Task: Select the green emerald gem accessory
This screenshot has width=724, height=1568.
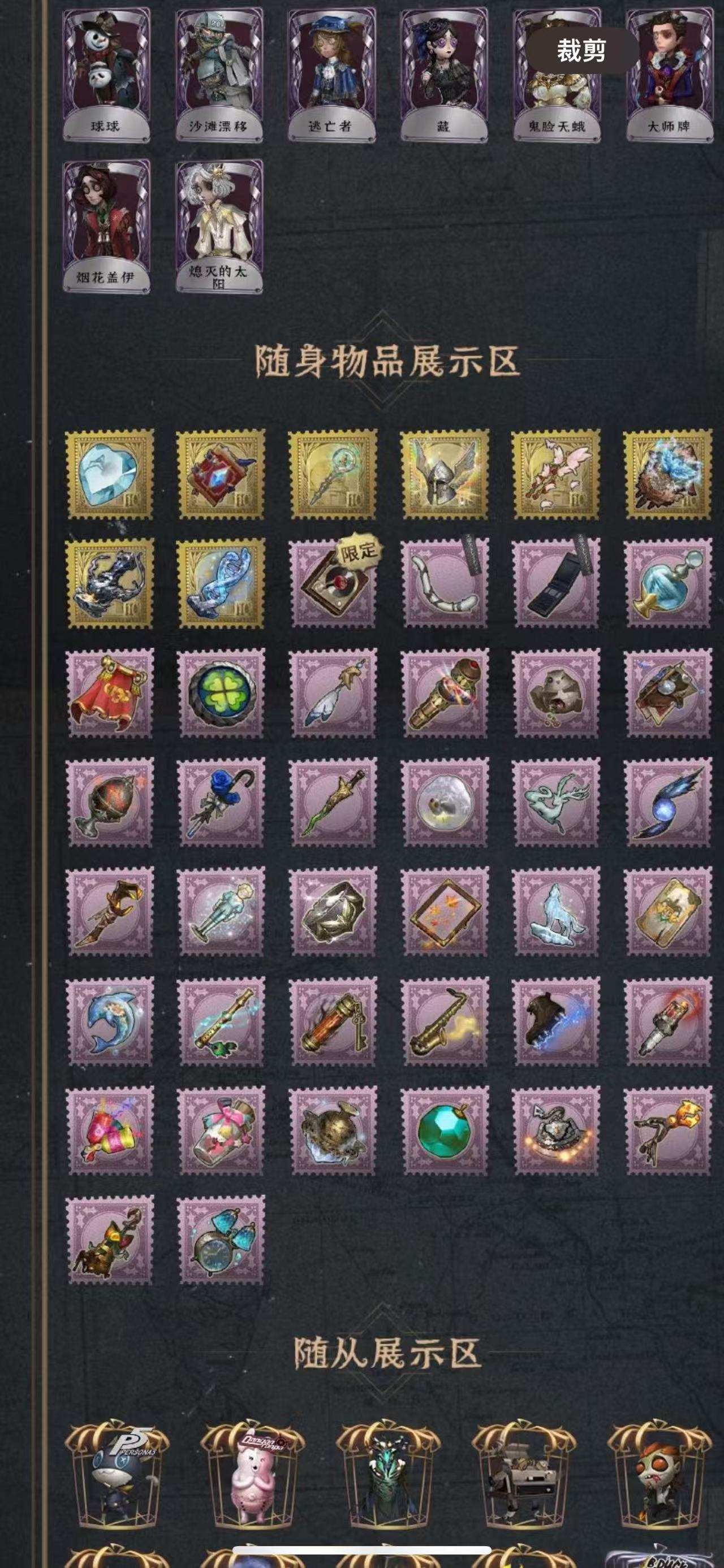Action: click(445, 1130)
